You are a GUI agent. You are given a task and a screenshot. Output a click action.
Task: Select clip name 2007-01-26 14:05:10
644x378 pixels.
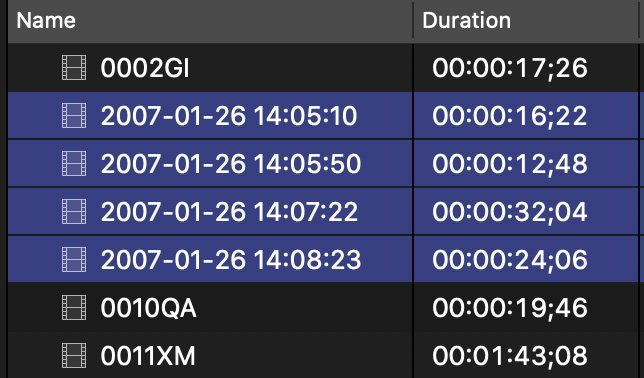[x=229, y=116]
